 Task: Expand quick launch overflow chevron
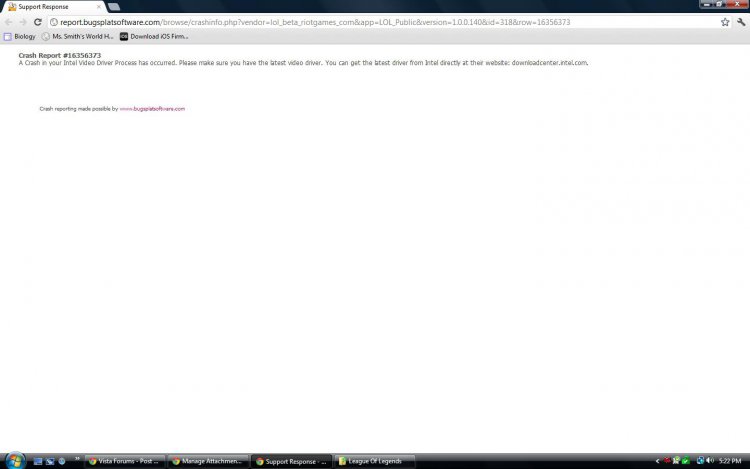[77, 459]
